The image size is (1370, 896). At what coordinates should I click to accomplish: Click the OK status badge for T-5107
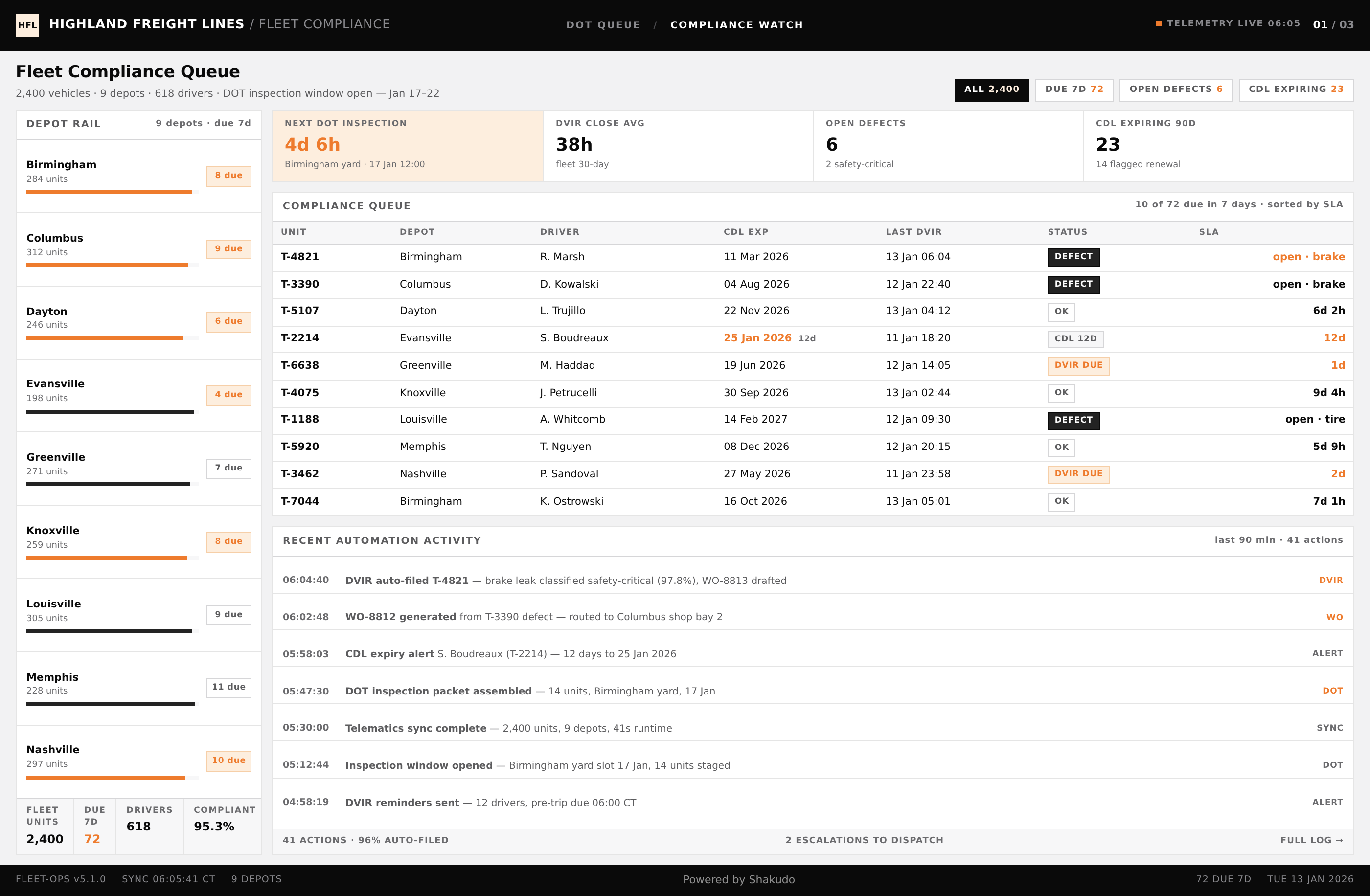(x=1061, y=312)
